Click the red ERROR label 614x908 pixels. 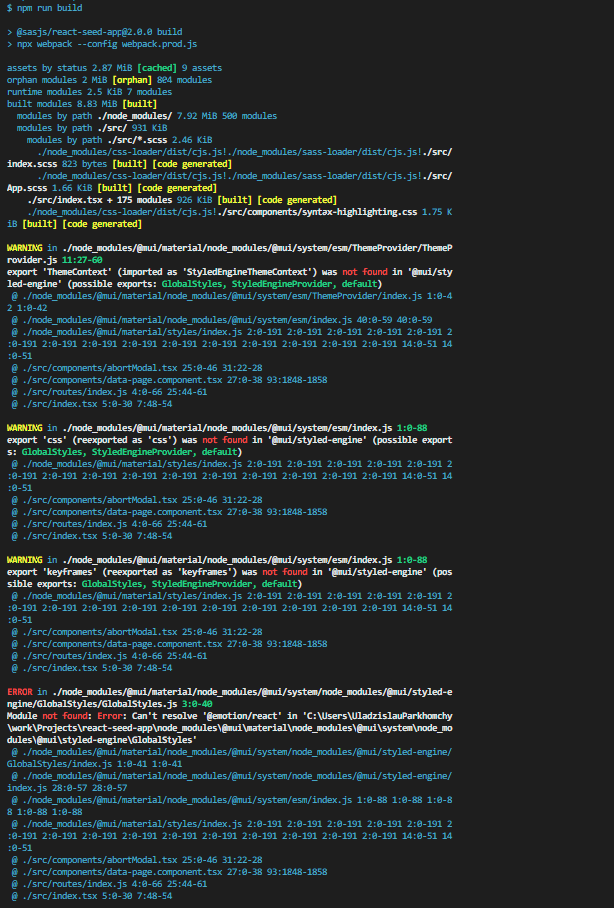(20, 692)
